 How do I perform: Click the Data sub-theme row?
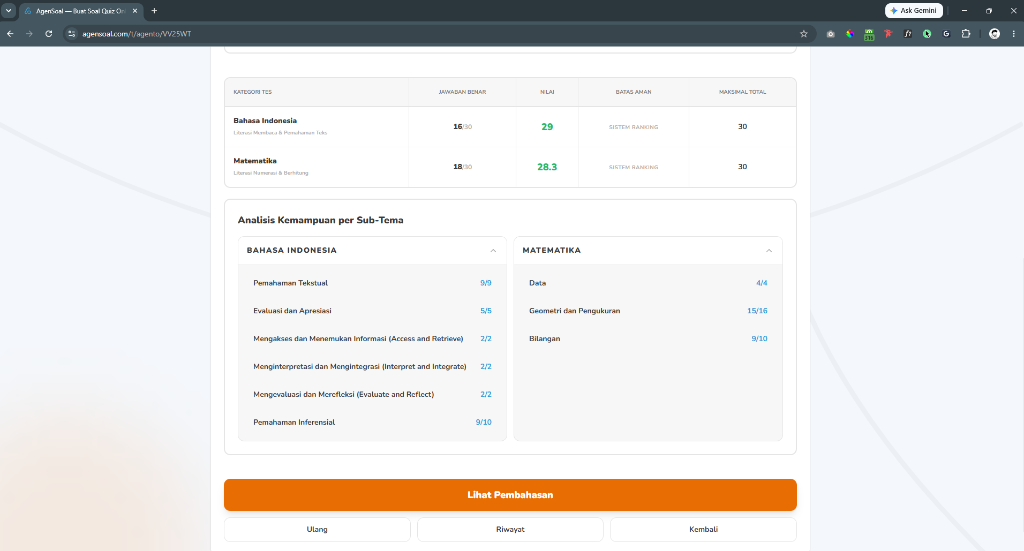(648, 283)
